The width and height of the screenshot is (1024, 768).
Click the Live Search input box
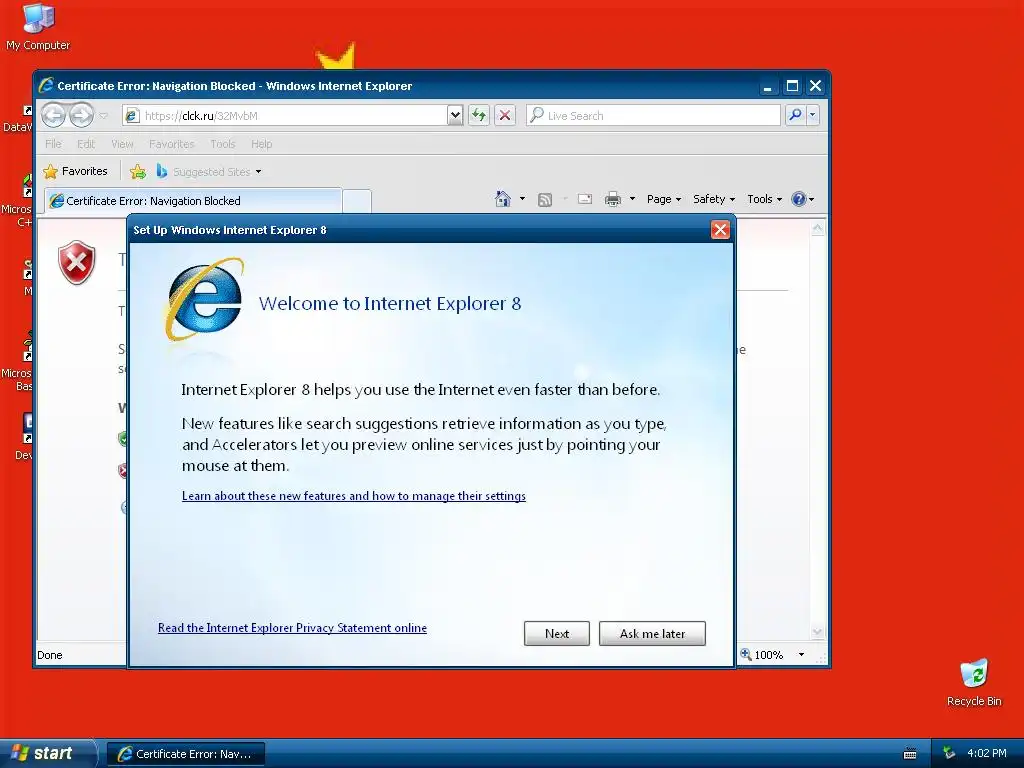point(653,116)
